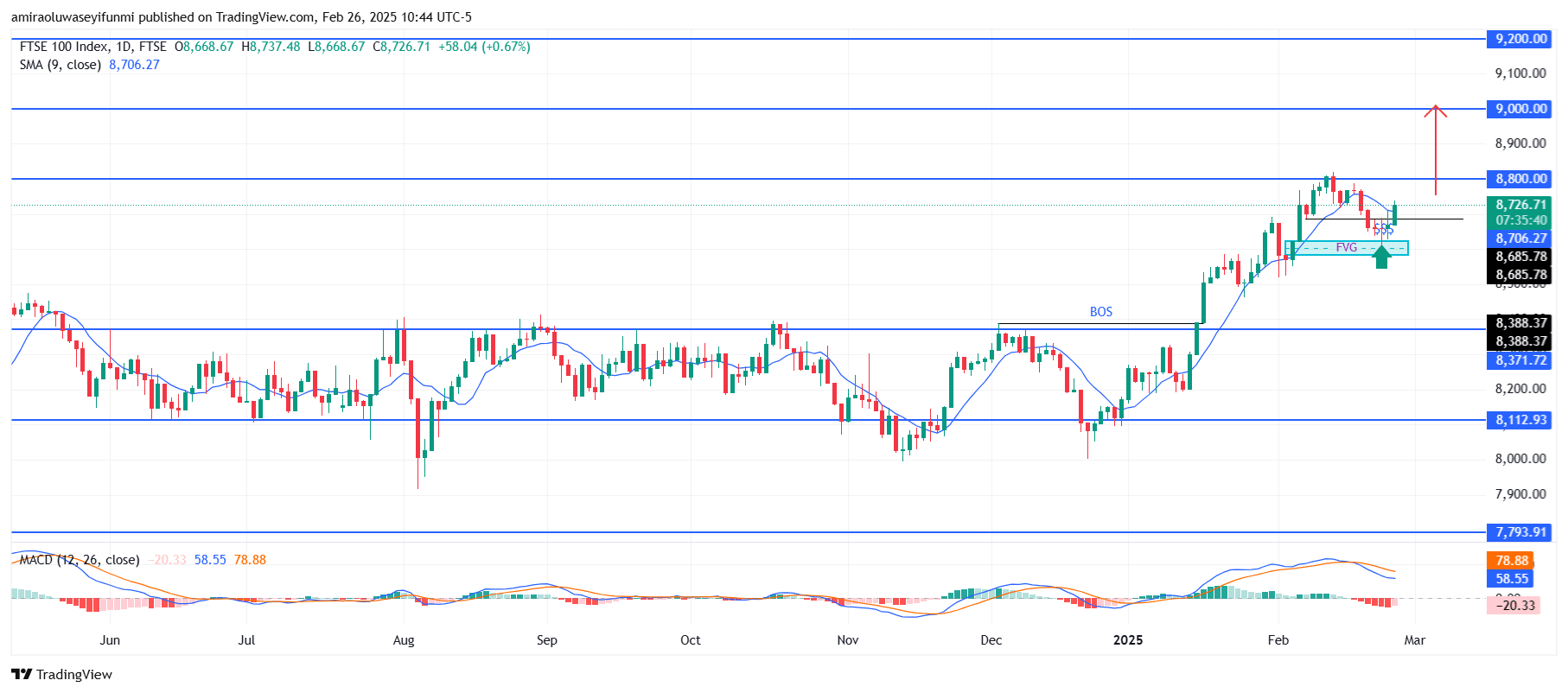Click the Aug month label on time axis

(404, 640)
